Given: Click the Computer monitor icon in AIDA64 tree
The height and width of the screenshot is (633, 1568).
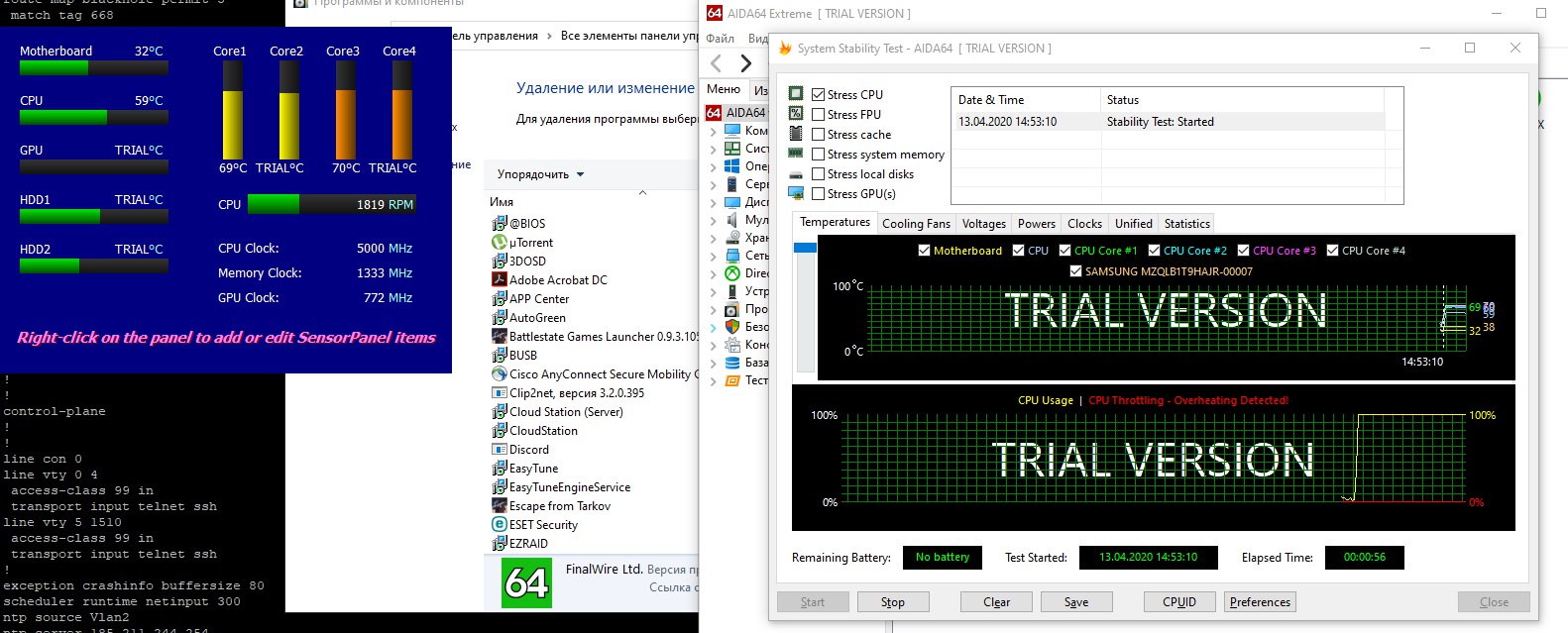Looking at the screenshot, I should (x=732, y=130).
